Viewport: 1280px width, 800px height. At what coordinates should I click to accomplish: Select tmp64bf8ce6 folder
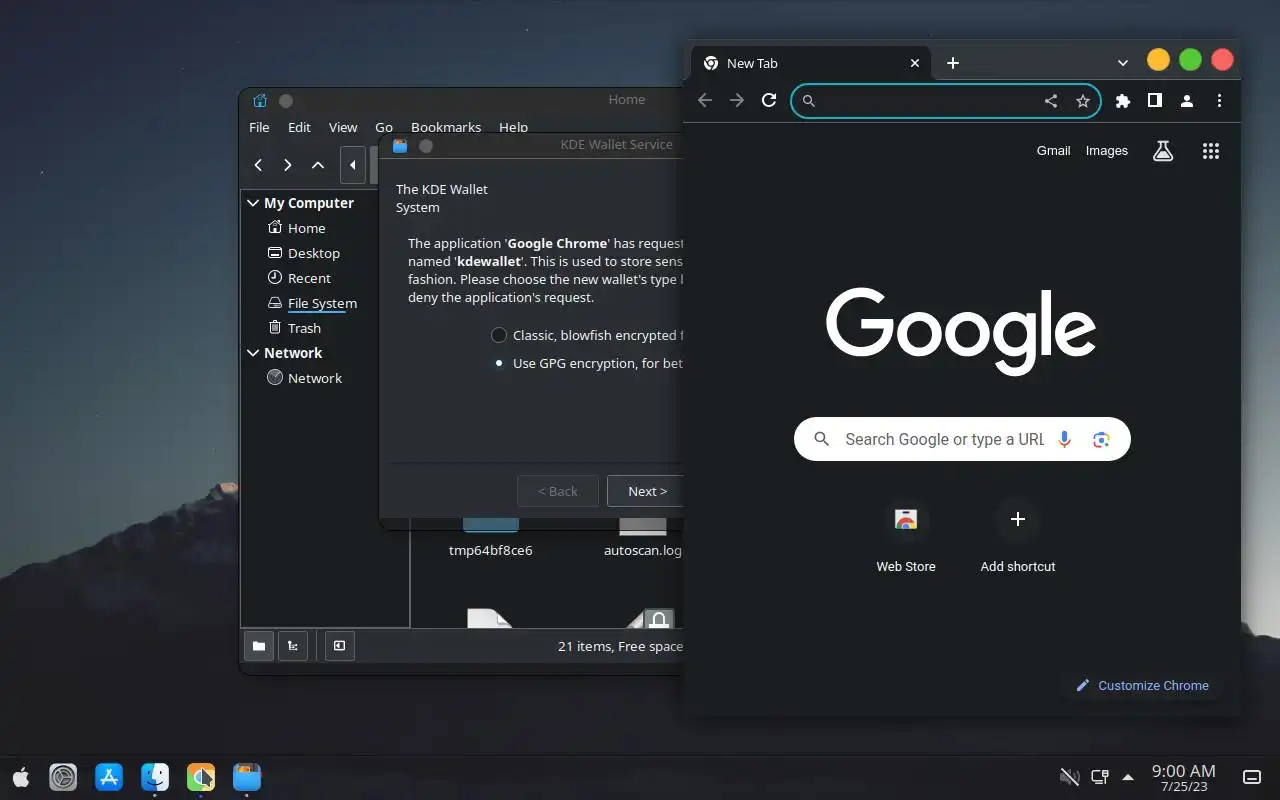point(490,538)
